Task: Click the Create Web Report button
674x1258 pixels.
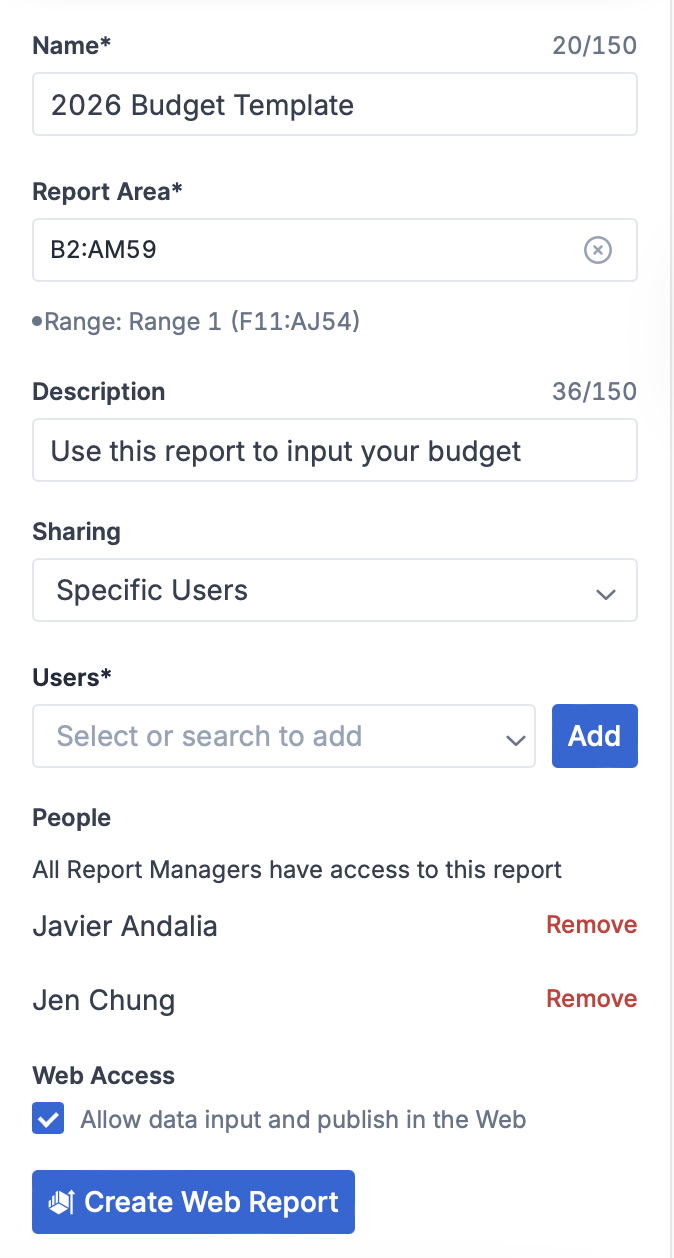Action: 193,1202
